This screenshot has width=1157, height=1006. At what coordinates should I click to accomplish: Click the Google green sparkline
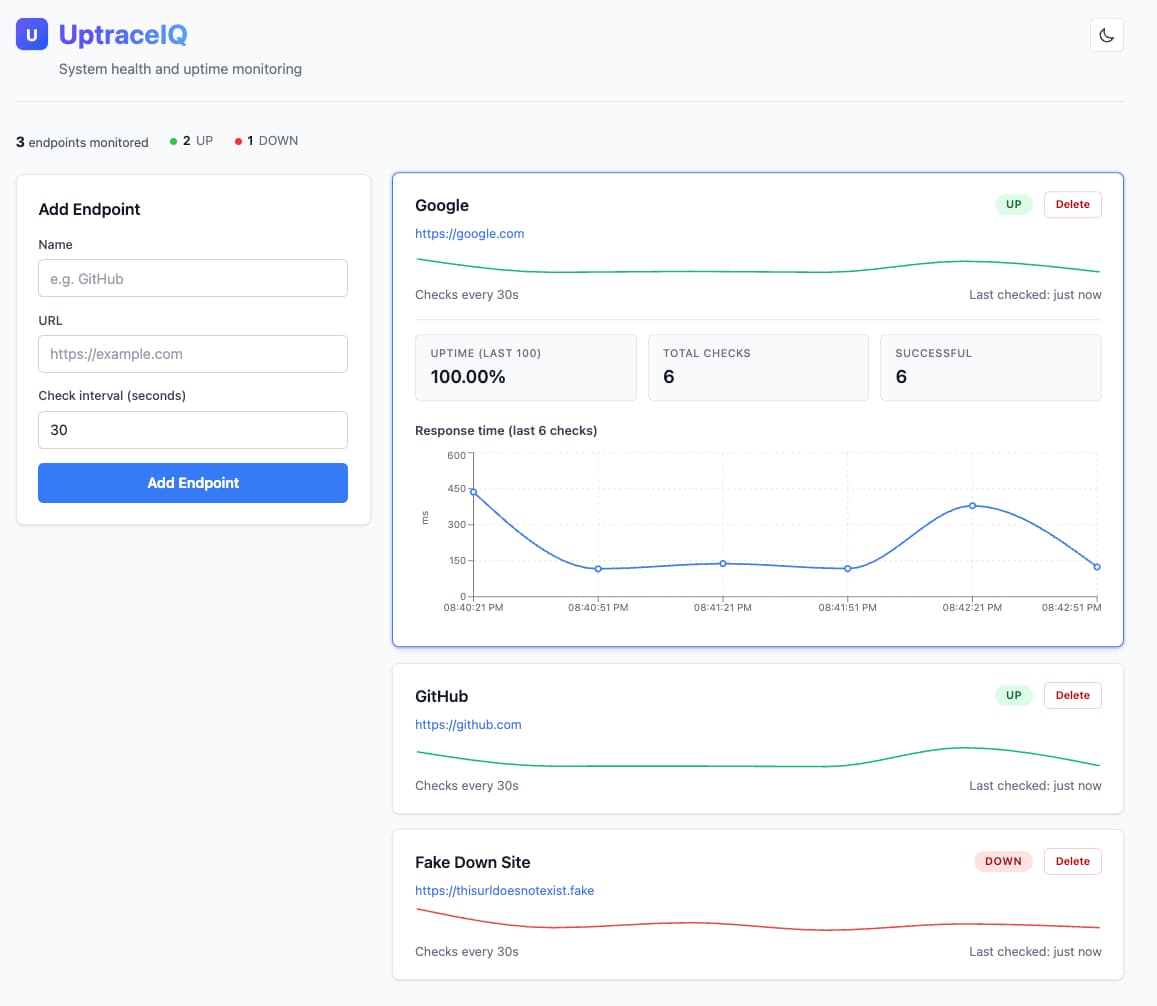point(758,266)
